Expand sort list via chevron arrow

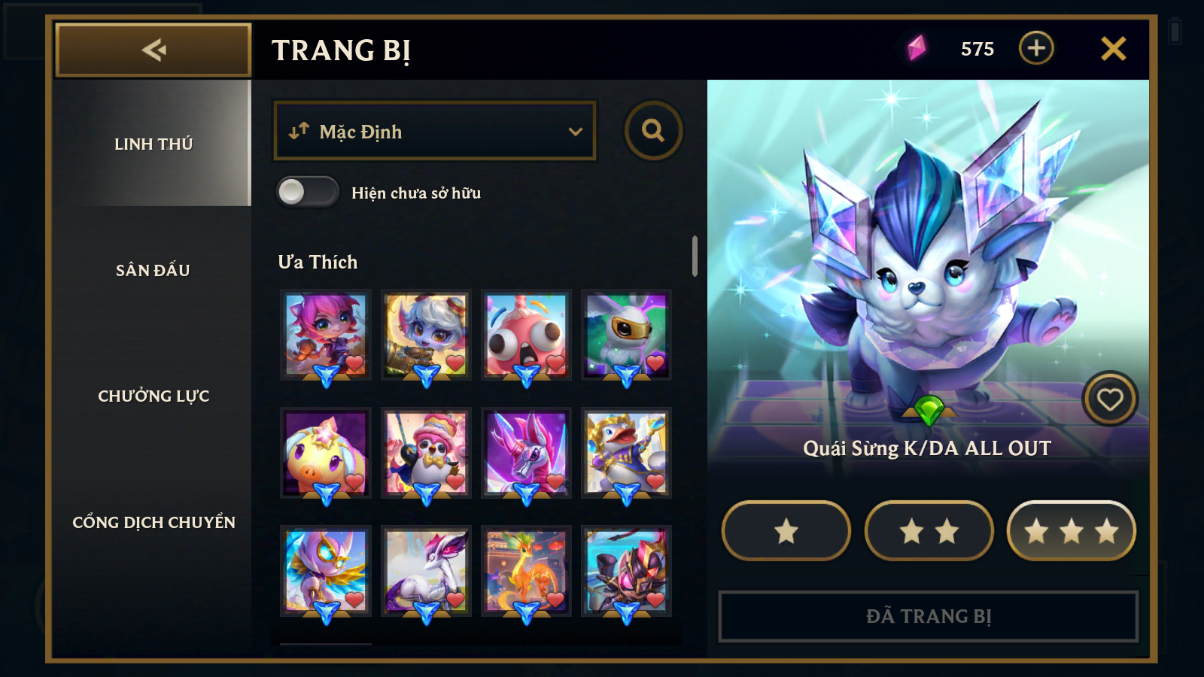575,132
